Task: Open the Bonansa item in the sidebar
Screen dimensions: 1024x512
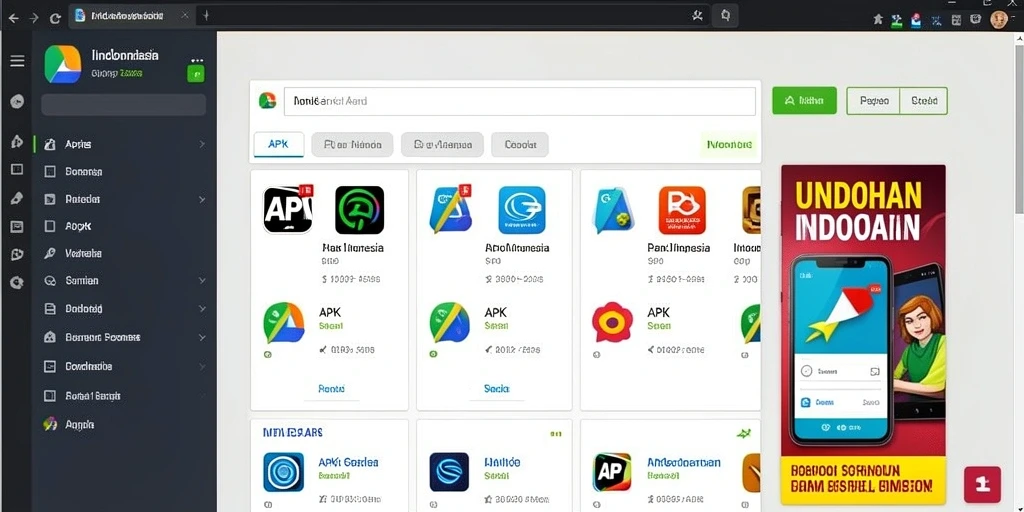Action: pos(84,172)
